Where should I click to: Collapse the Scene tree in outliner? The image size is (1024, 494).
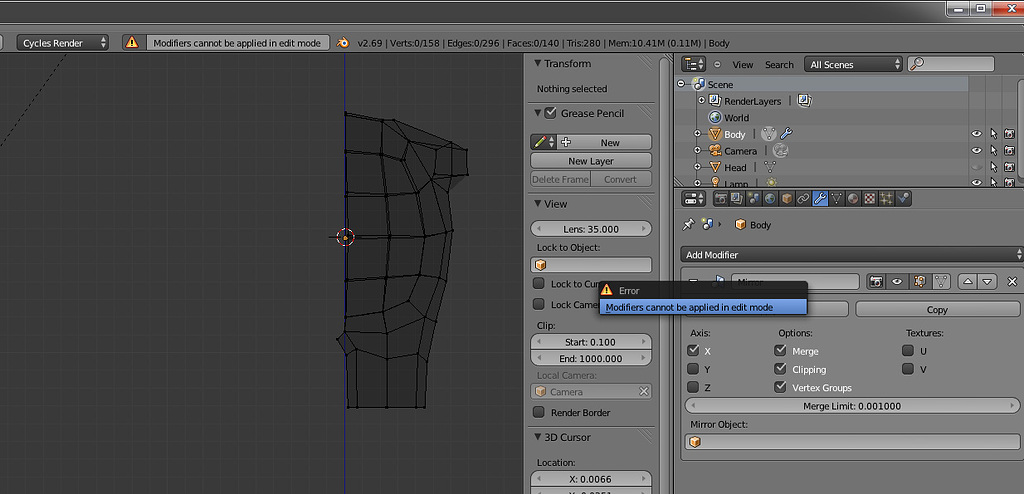(681, 84)
